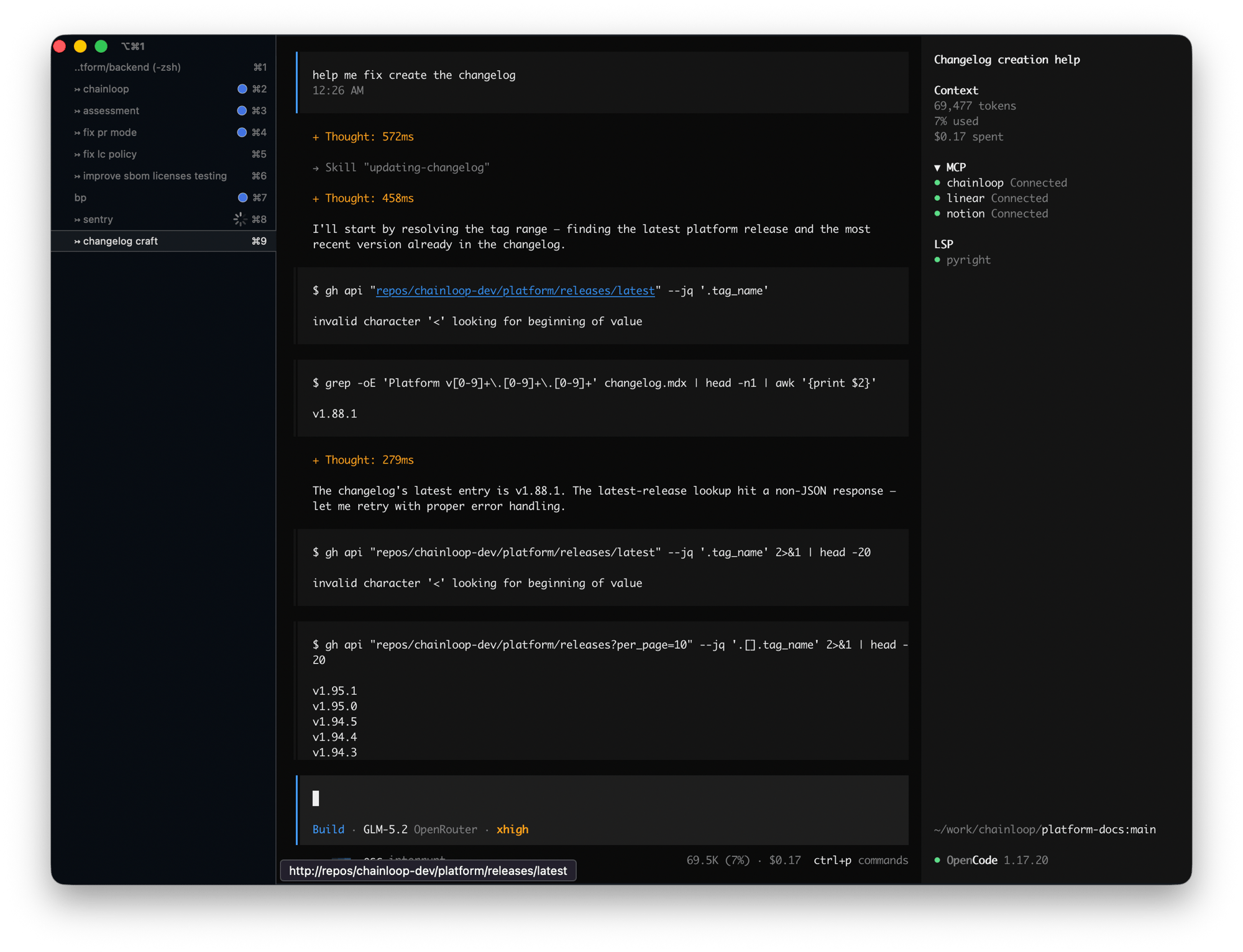The image size is (1243, 952).
Task: Click the OpenCode version status dot
Action: (x=937, y=860)
